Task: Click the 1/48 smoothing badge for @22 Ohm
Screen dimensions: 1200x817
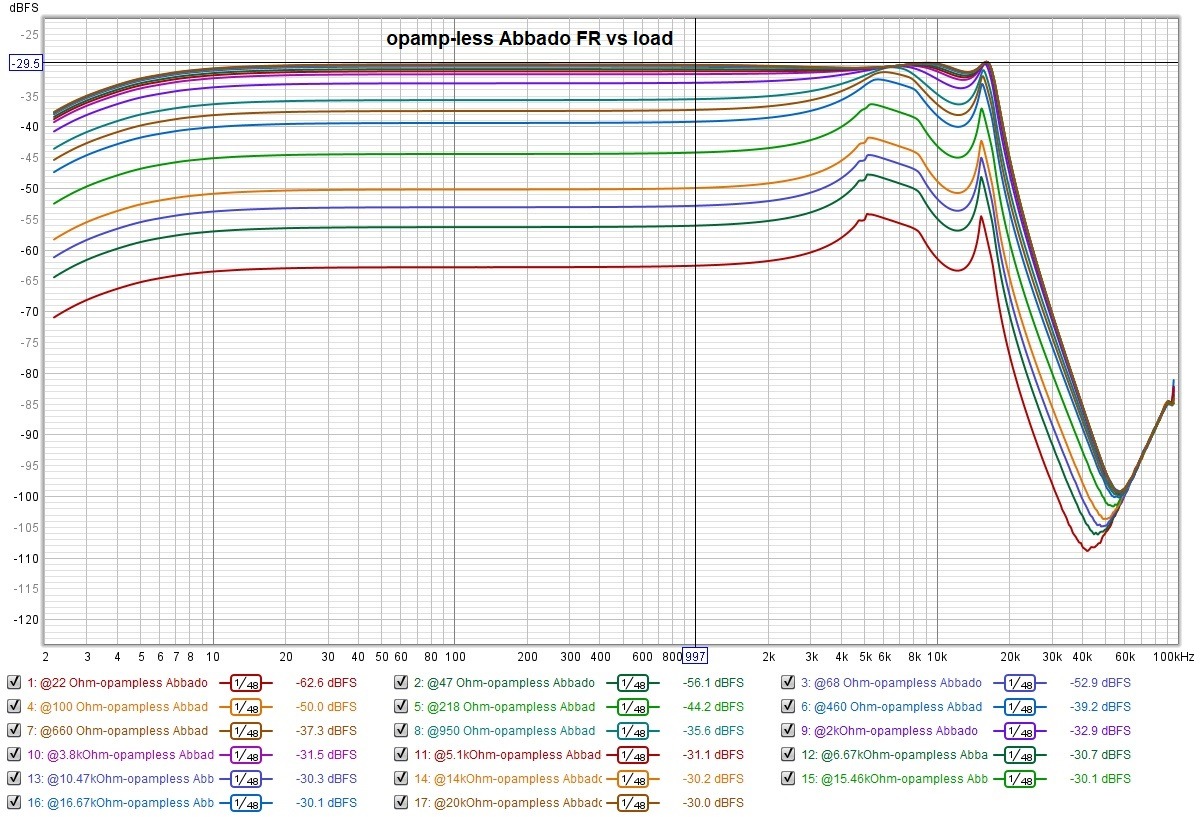Action: (x=245, y=684)
